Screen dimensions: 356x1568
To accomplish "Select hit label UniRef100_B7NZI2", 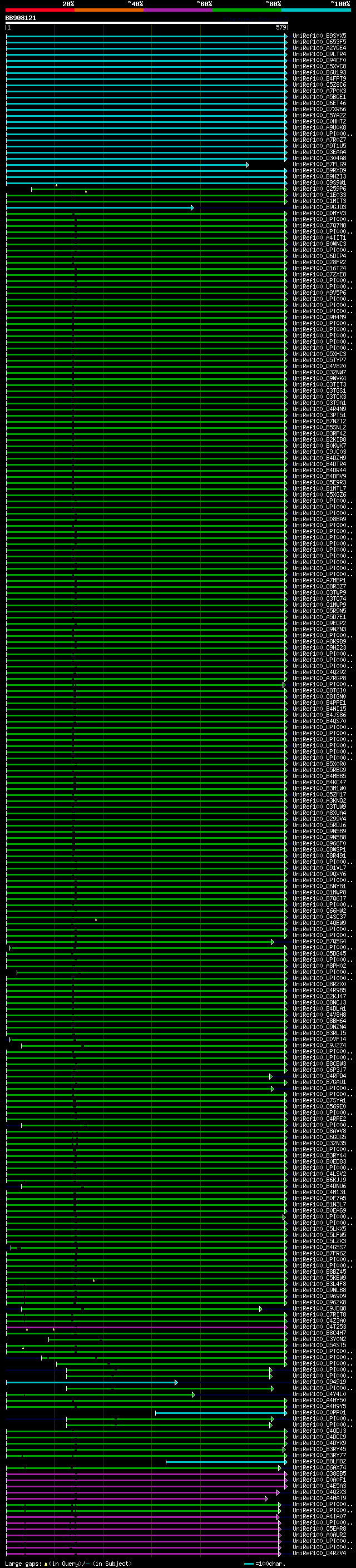I will pyautogui.click(x=319, y=422).
